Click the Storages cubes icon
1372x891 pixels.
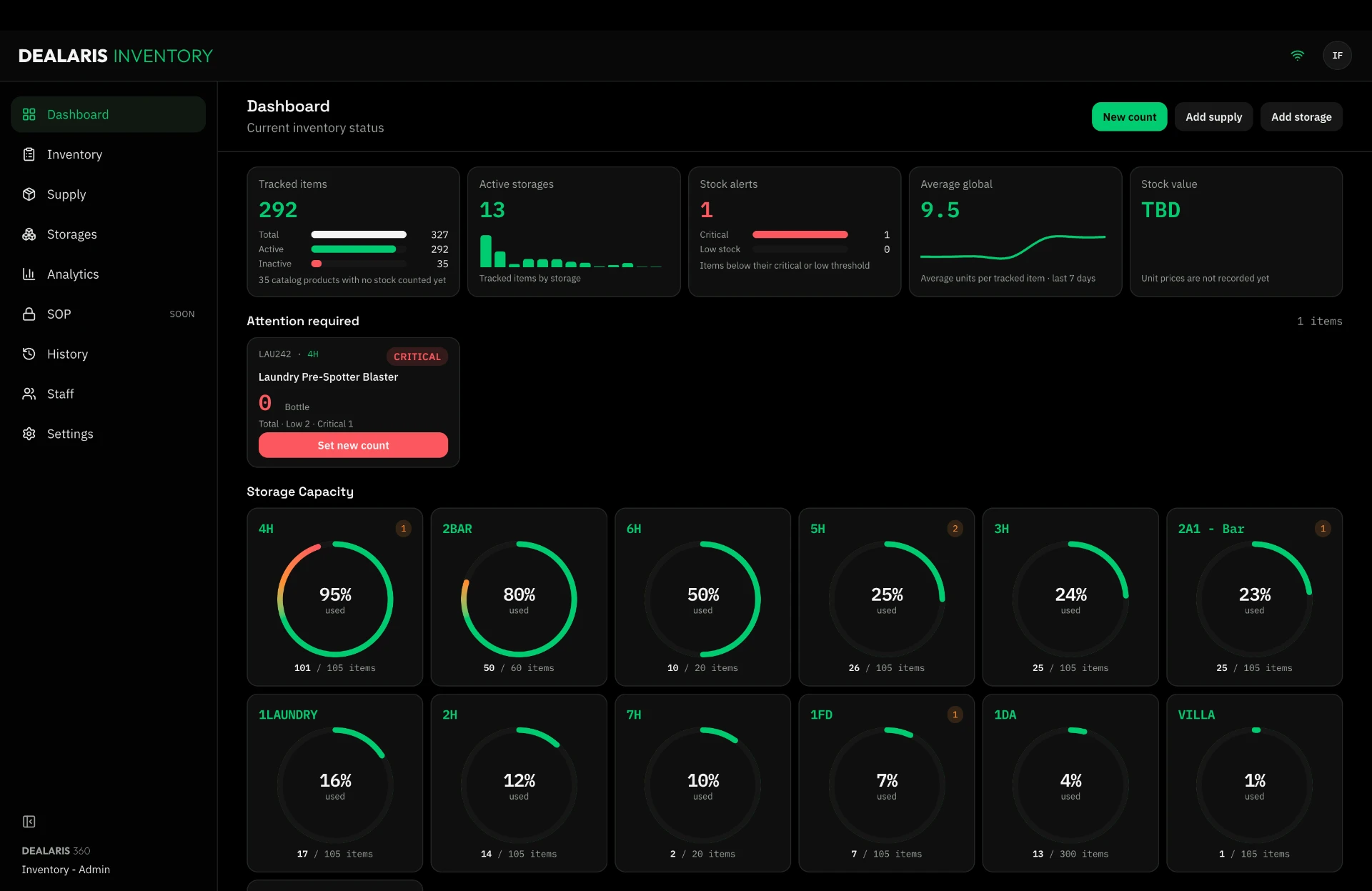click(x=29, y=234)
